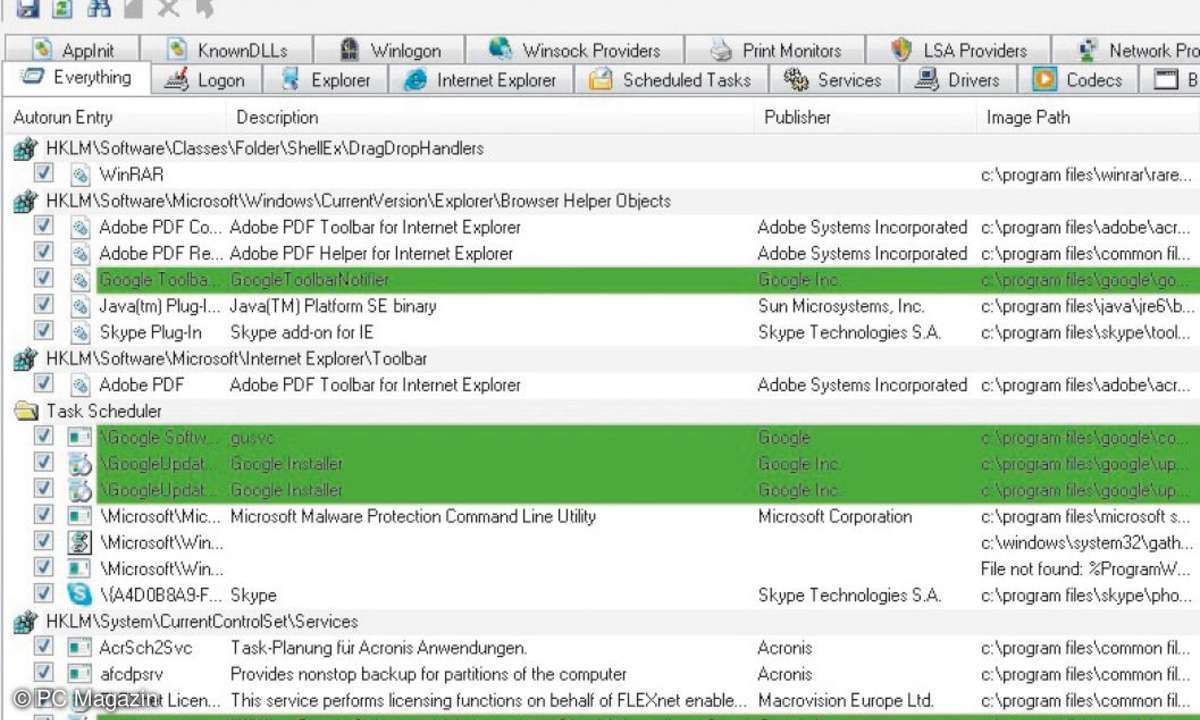1200x720 pixels.
Task: Click the green Refresh toolbar icon
Action: click(x=63, y=8)
